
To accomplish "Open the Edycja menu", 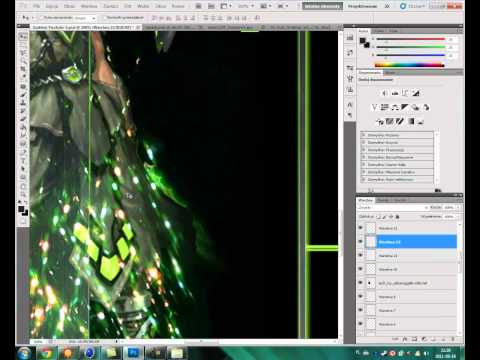I will tap(51, 6).
